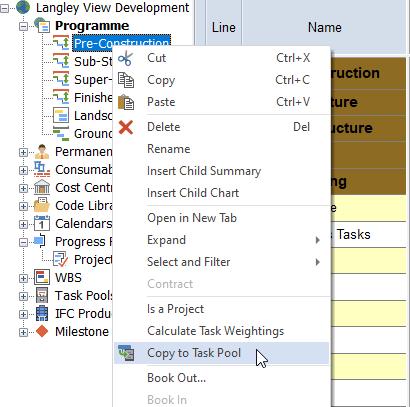Click the Programme node icon
Image resolution: width=410 pixels, height=407 pixels.
42,25
